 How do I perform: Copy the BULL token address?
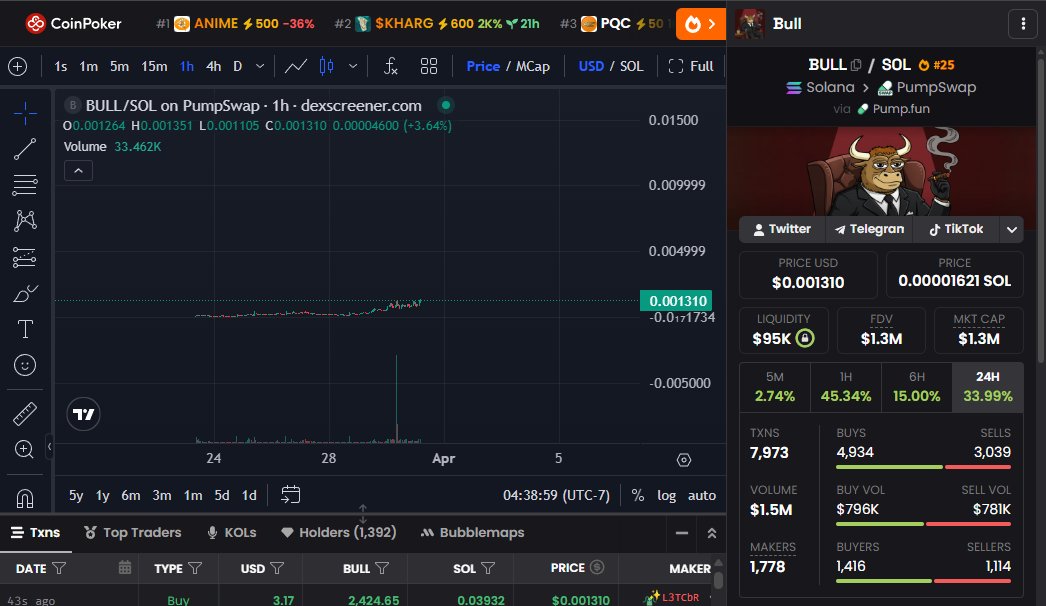[857, 65]
